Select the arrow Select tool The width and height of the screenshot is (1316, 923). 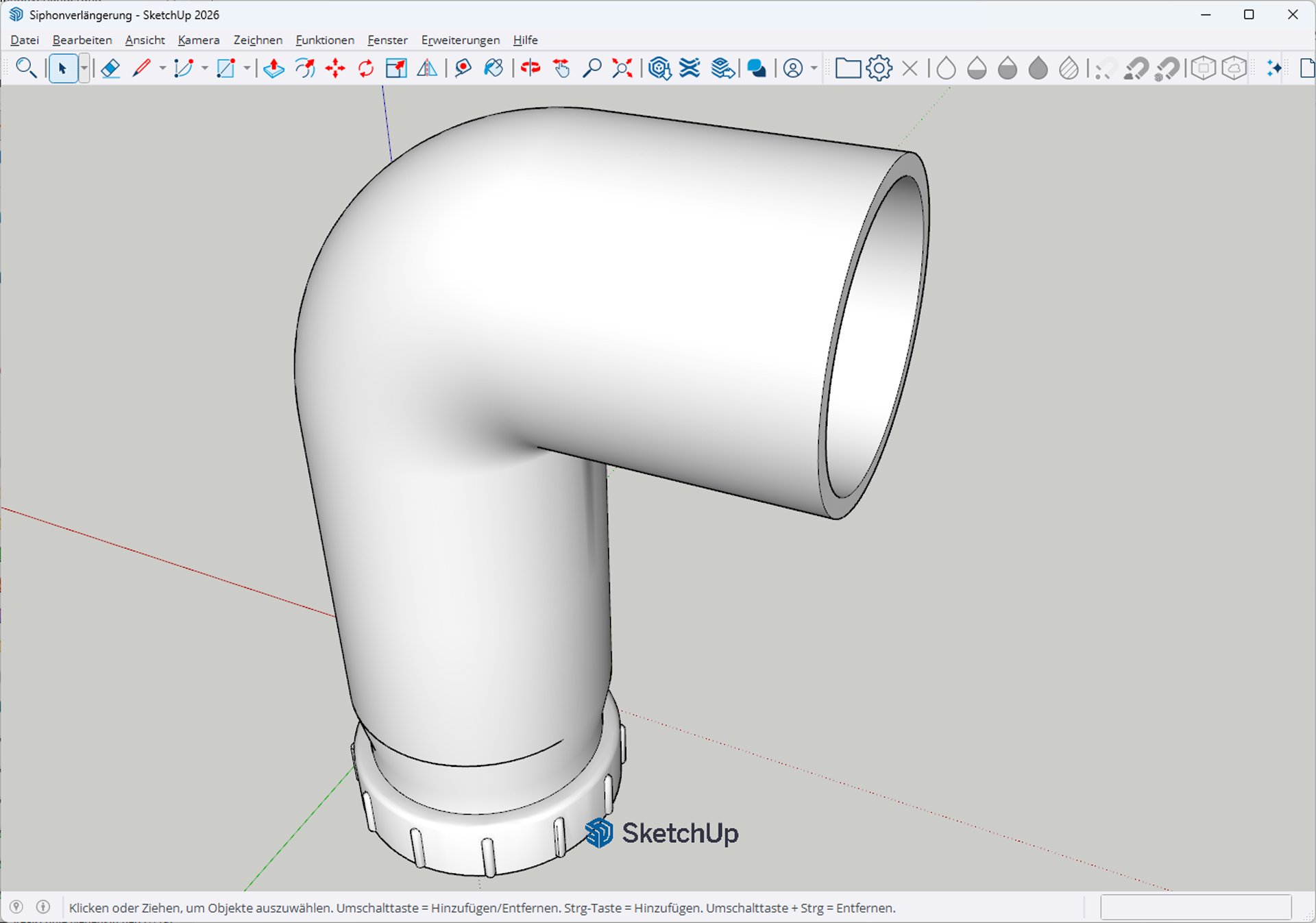63,69
